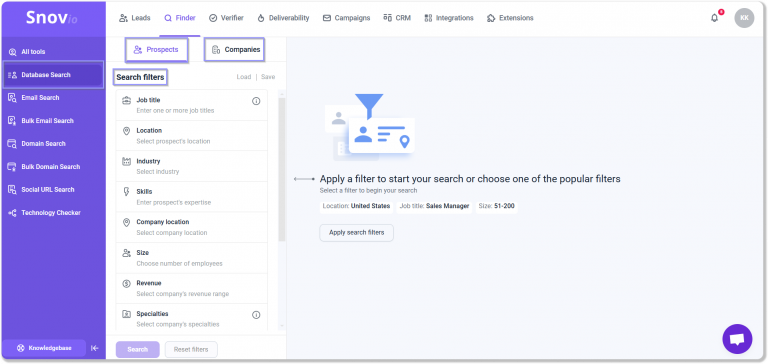The image size is (768, 364).
Task: Open Technology Checker in sidebar
Action: (53, 213)
